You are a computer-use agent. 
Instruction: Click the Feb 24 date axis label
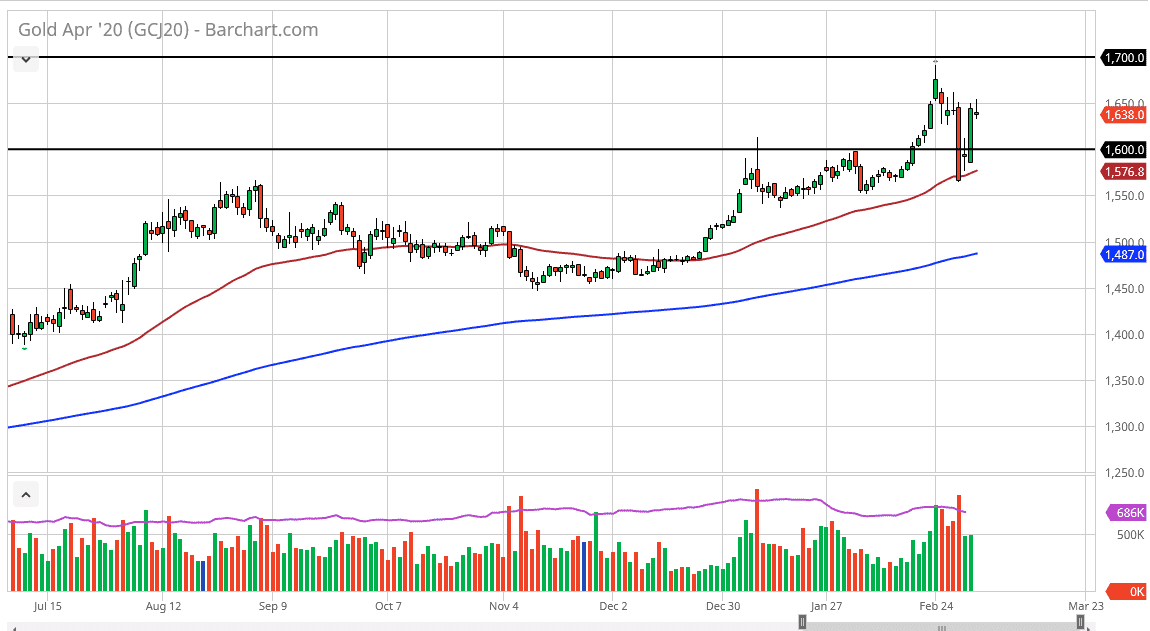pos(937,606)
